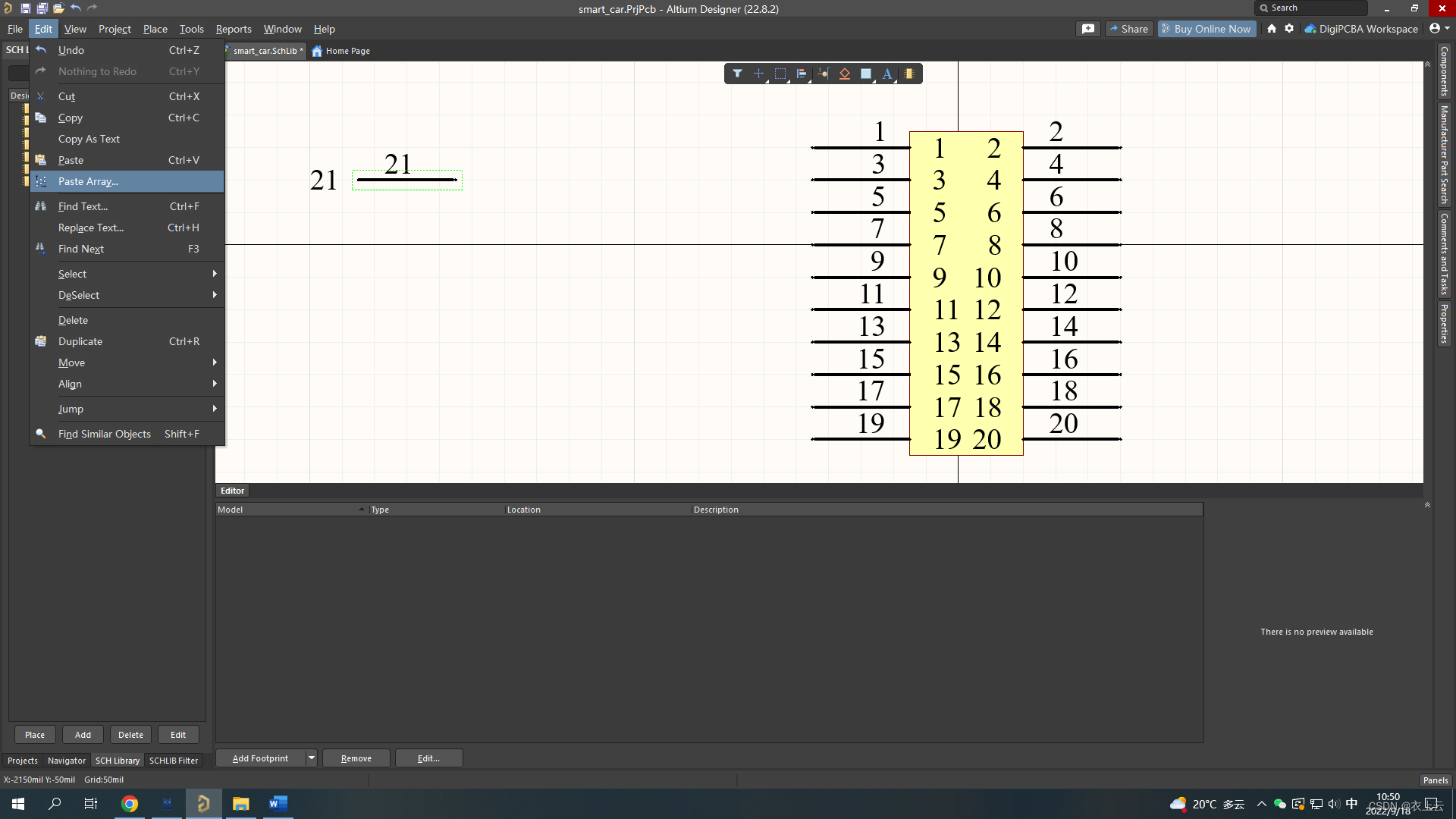Open Google Chrome from the taskbar
1456x819 pixels.
pyautogui.click(x=130, y=804)
